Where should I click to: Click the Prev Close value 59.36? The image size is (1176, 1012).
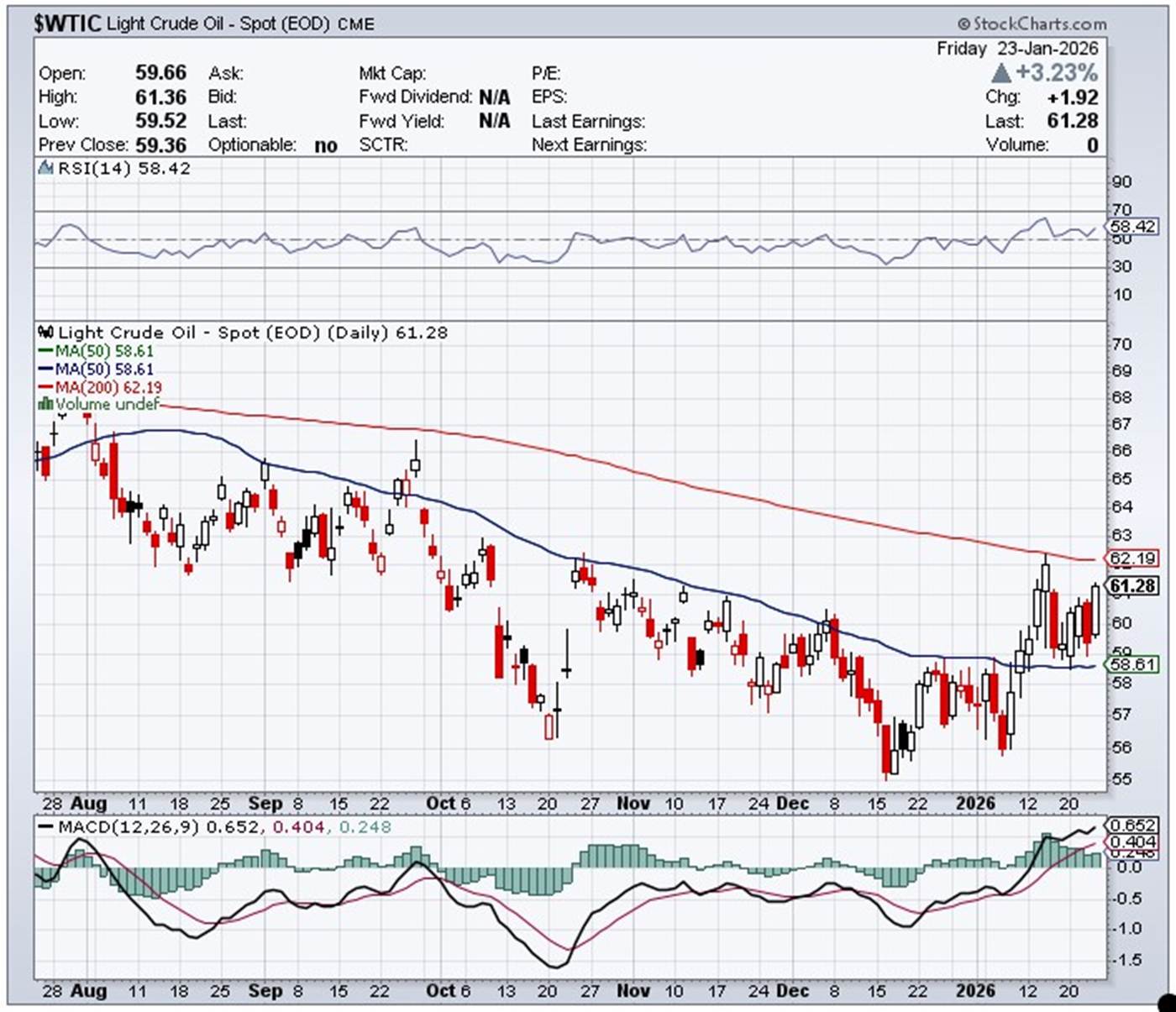160,145
